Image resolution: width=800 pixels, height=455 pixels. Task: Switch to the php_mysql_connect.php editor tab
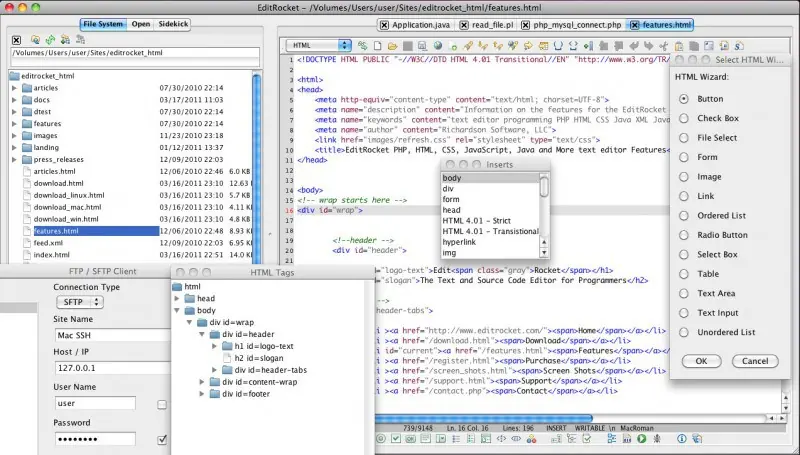pyautogui.click(x=577, y=25)
